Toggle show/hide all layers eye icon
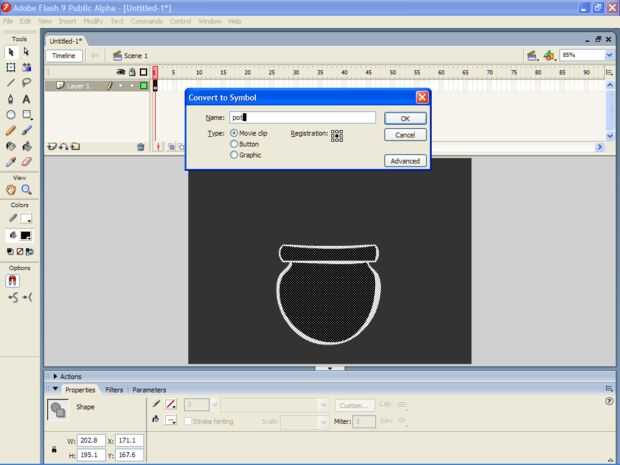The height and width of the screenshot is (465, 620). [121, 72]
